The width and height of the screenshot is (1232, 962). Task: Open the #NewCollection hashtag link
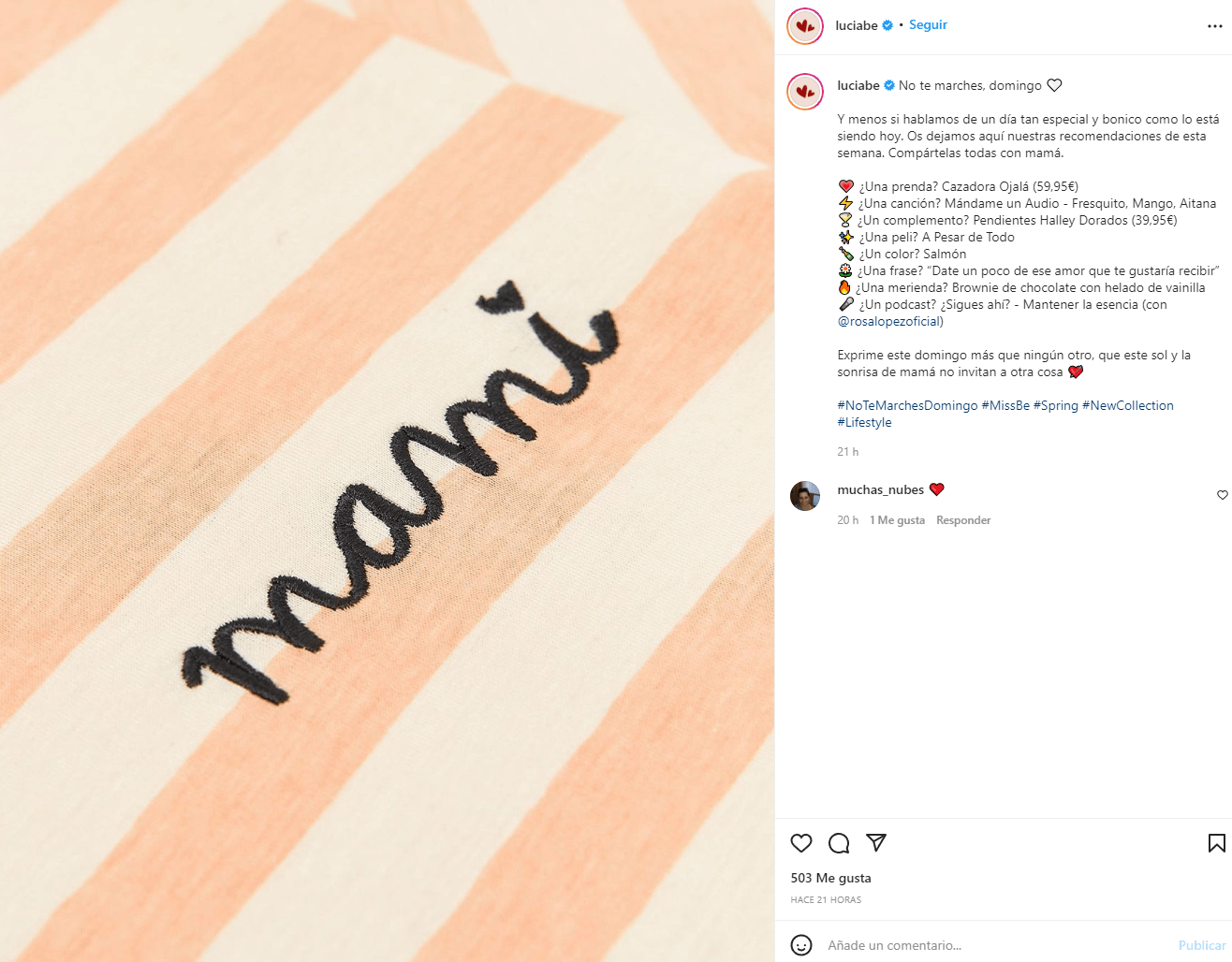click(x=1128, y=405)
